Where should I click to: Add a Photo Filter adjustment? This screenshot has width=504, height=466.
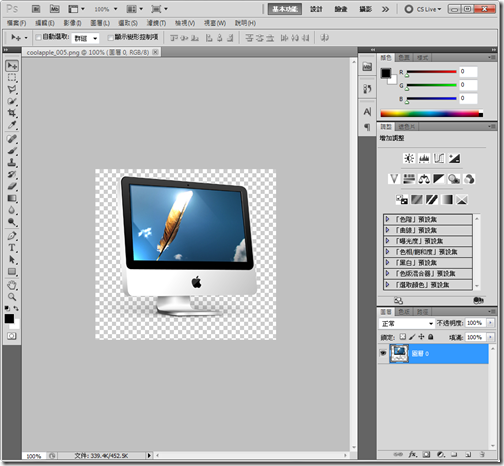[x=454, y=179]
